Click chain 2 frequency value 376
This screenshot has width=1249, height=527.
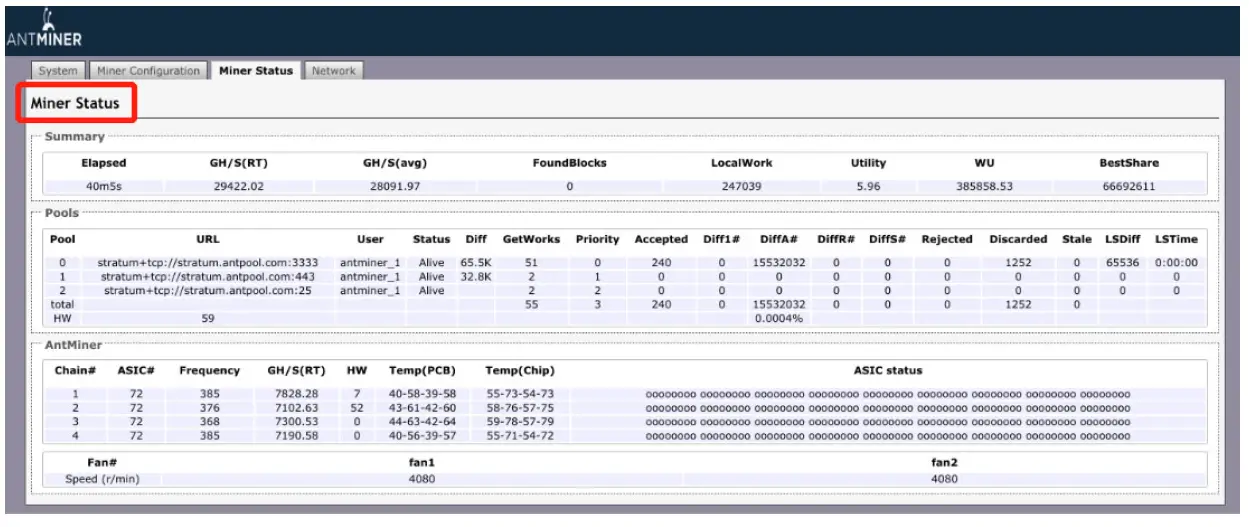[209, 408]
